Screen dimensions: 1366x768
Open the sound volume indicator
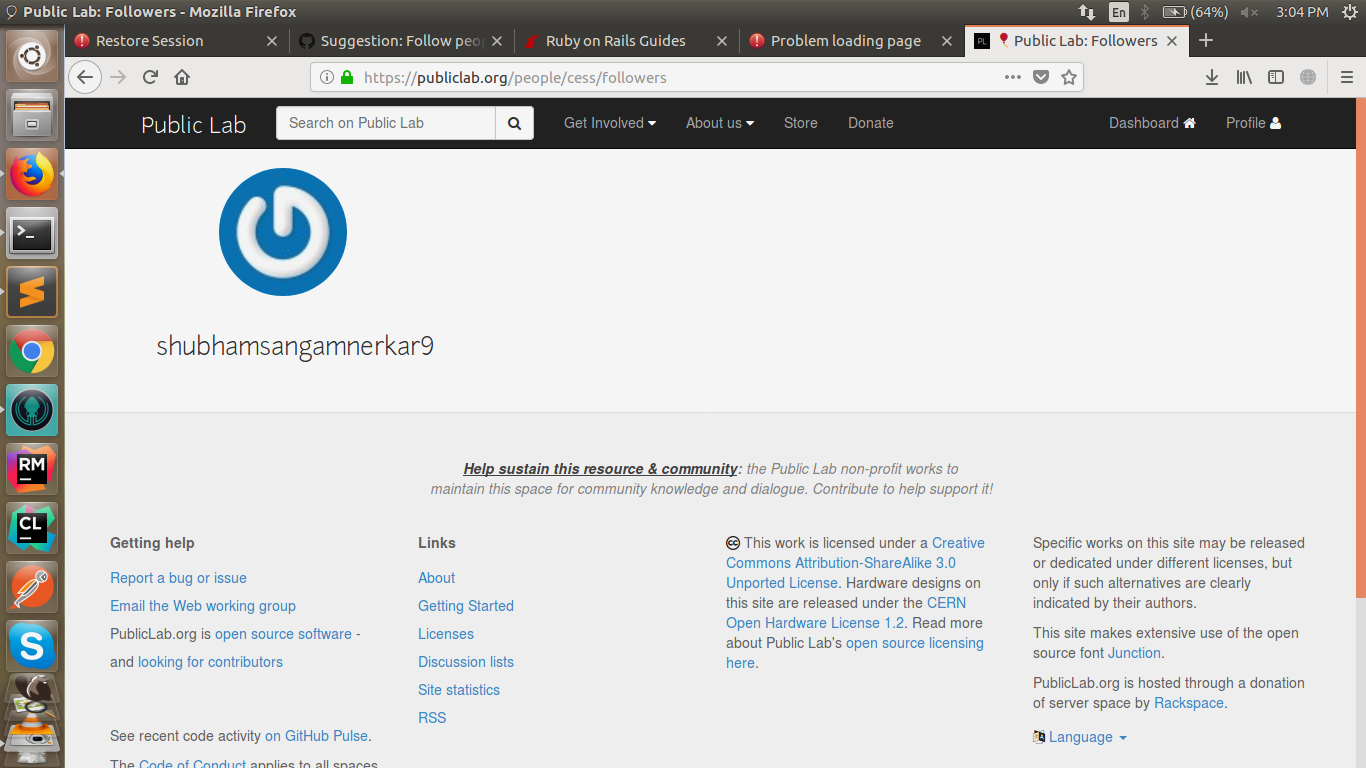[1250, 12]
